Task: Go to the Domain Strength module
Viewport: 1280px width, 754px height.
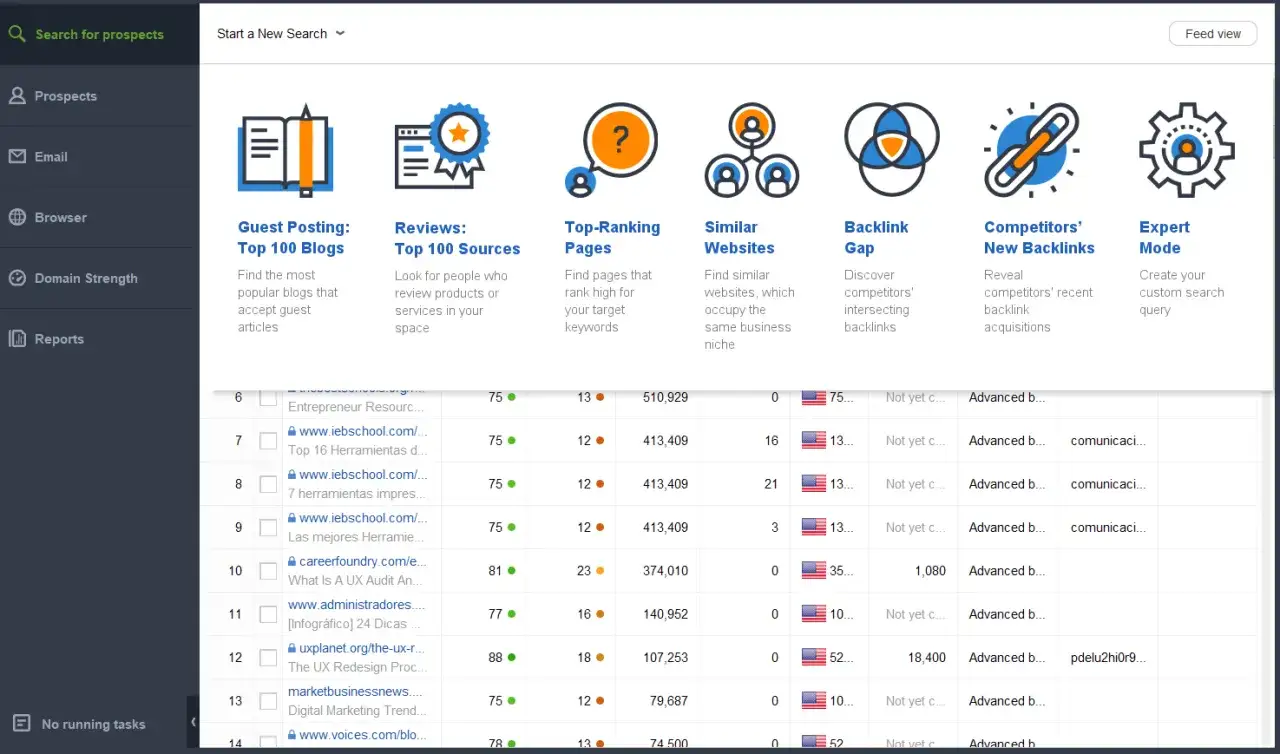Action: tap(86, 278)
